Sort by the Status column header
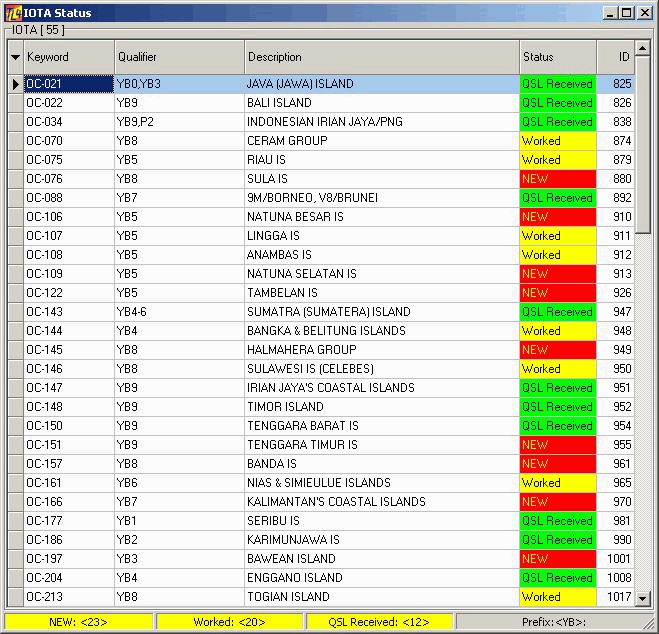The image size is (659, 634). (558, 57)
